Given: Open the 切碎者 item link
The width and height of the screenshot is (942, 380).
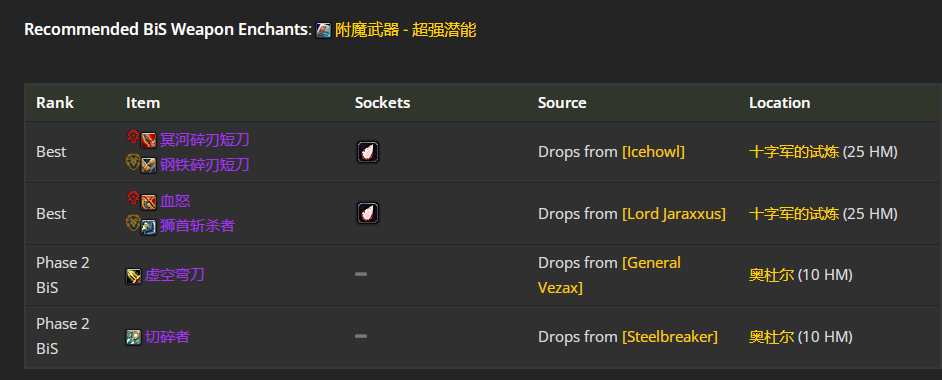Looking at the screenshot, I should click(167, 337).
